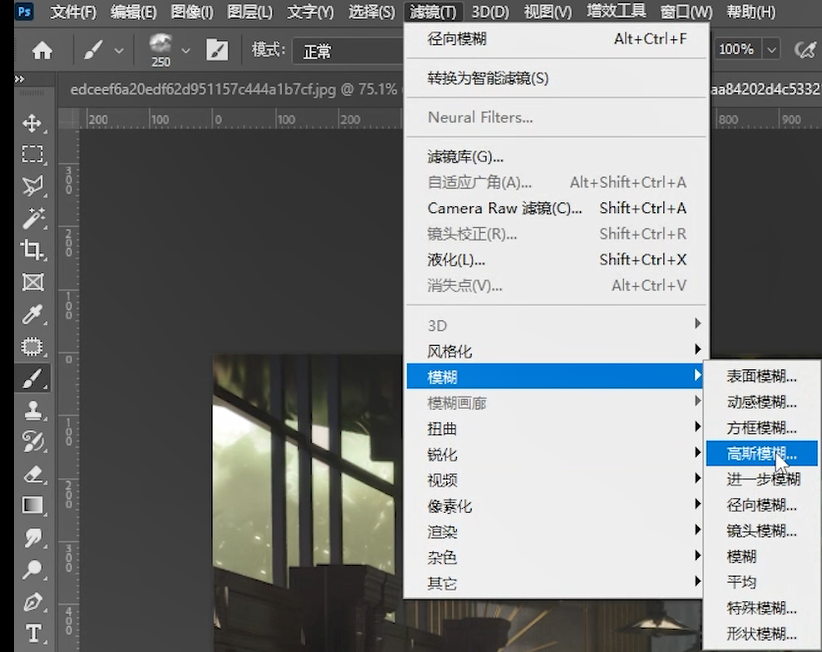Open the 帮助(H) menu
The height and width of the screenshot is (652, 822).
(751, 12)
